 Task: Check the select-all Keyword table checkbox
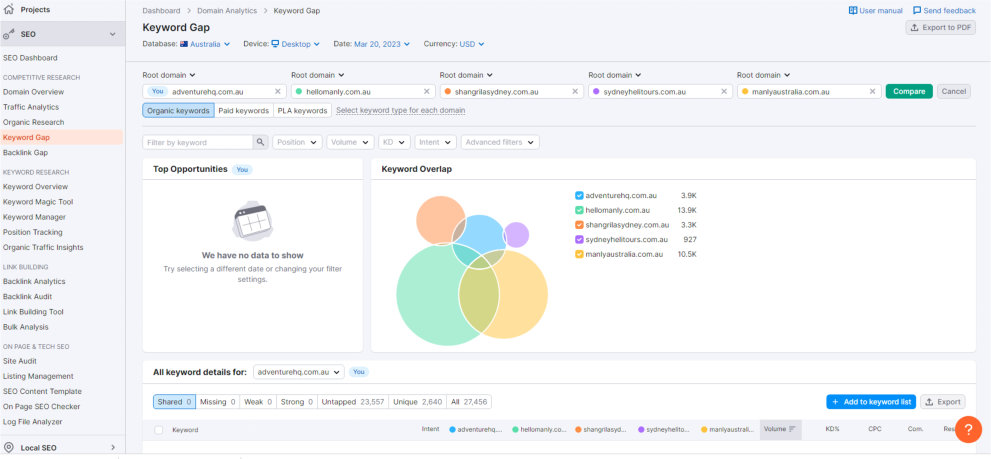159,430
